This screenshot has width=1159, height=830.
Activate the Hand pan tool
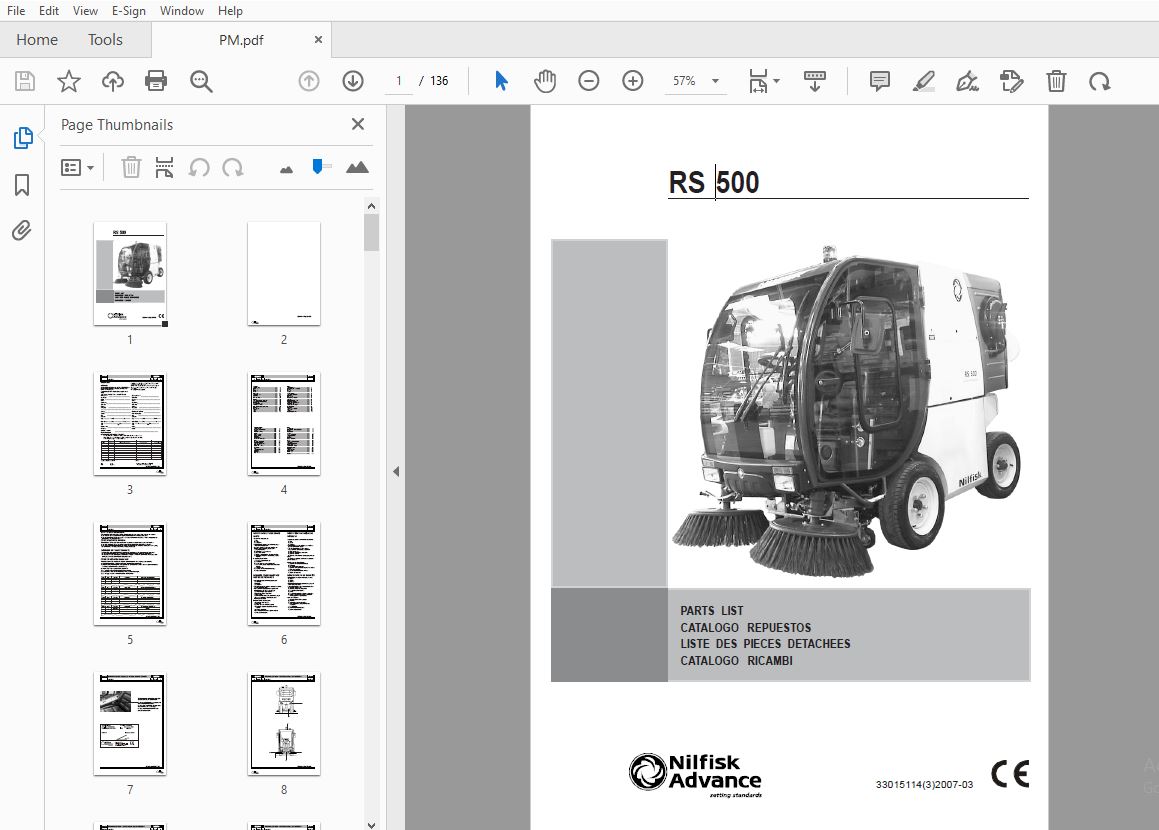pyautogui.click(x=545, y=81)
